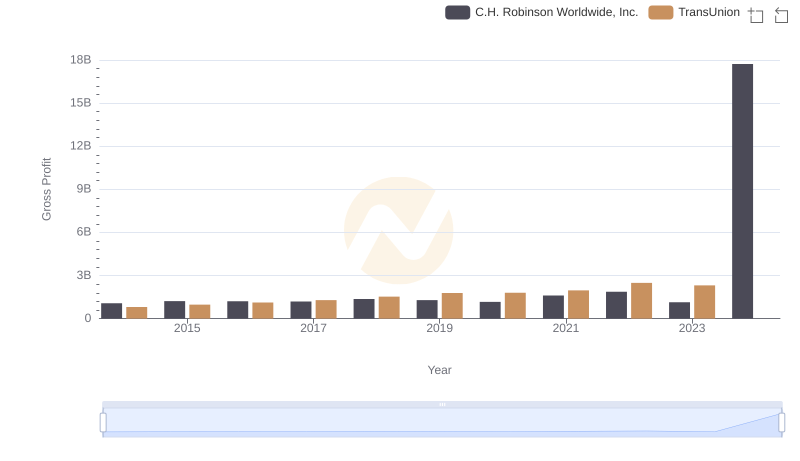Screen dimensions: 800x461
Task: Click the 15B y-axis label
Action: [81, 103]
